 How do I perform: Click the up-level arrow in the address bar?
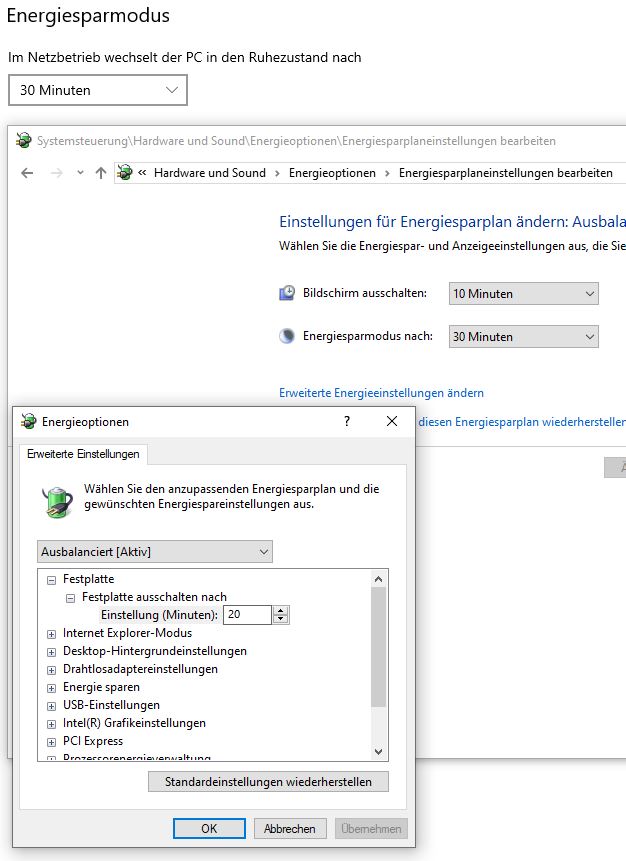[x=100, y=173]
